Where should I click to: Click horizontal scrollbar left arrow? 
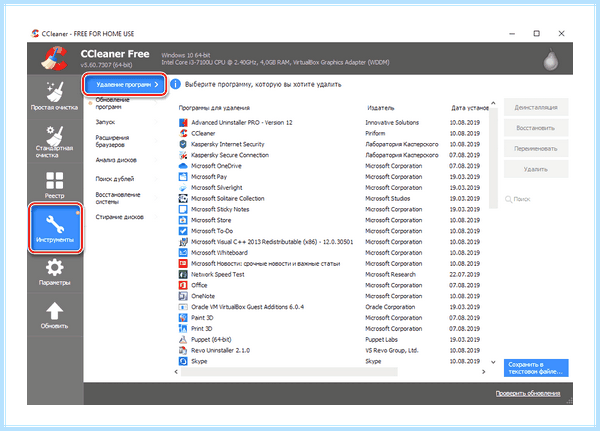coord(176,372)
